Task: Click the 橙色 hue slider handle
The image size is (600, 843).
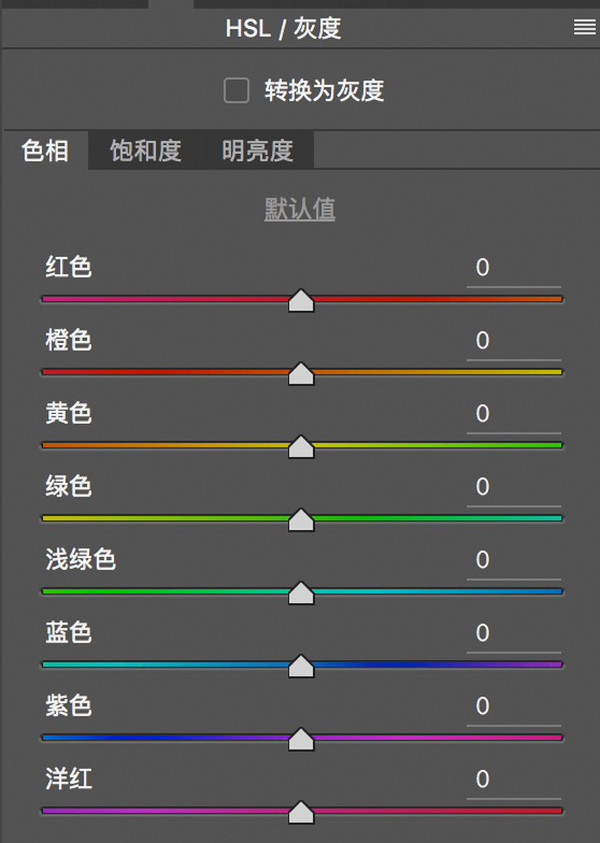Action: point(301,373)
